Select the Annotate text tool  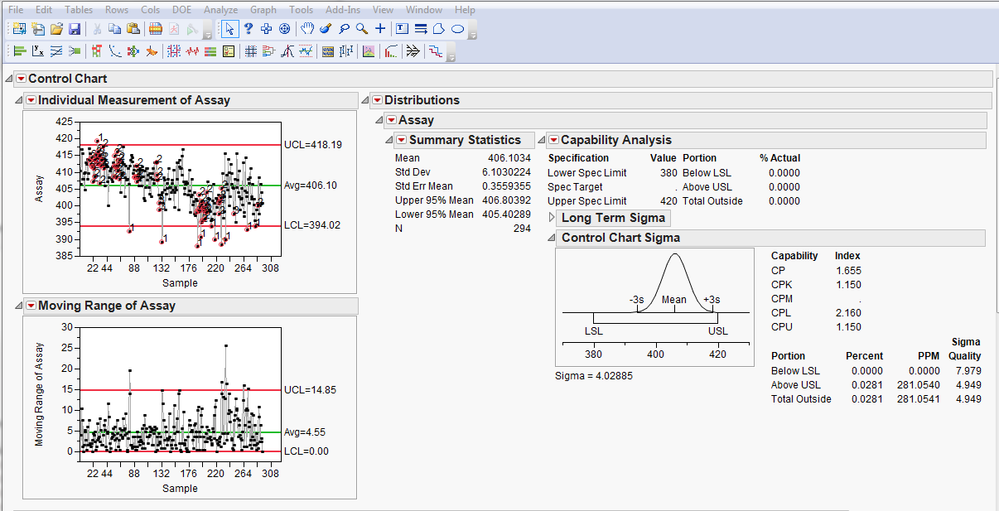pos(402,29)
